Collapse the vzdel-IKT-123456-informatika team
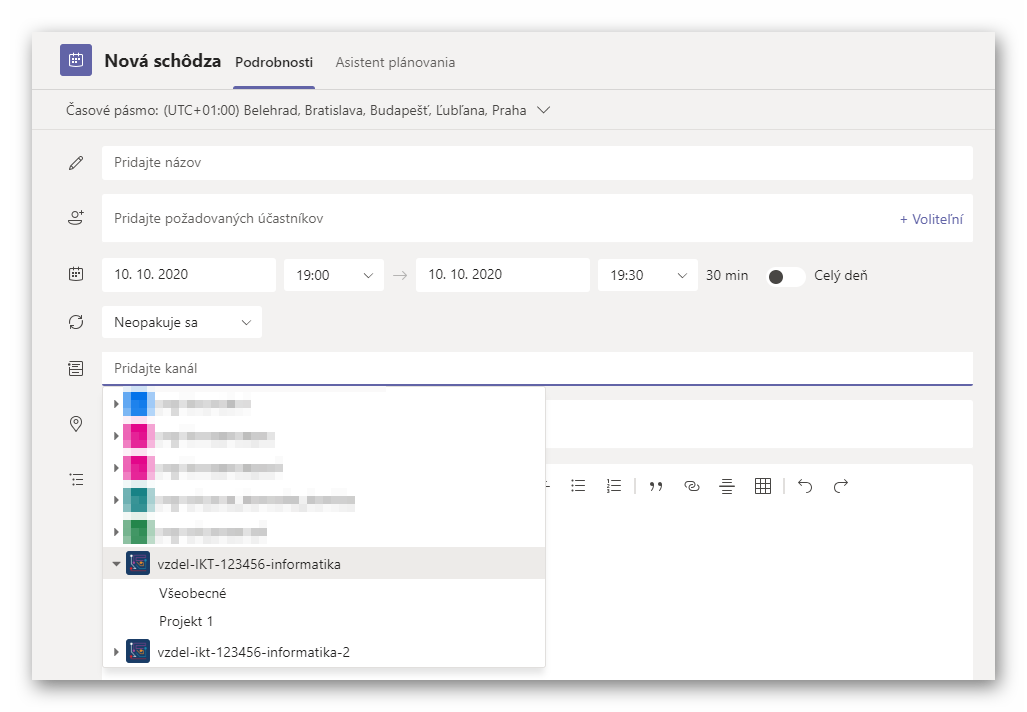The width and height of the screenshot is (1027, 712). click(117, 564)
